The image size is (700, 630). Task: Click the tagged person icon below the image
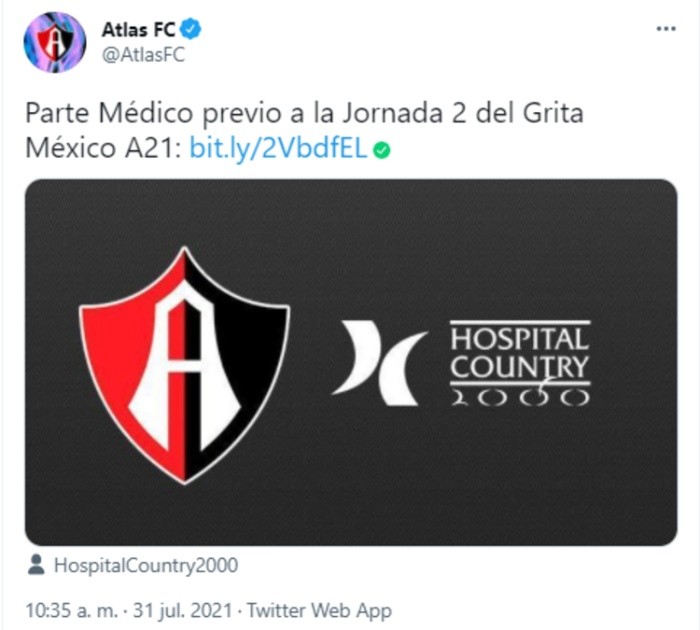click(x=36, y=565)
